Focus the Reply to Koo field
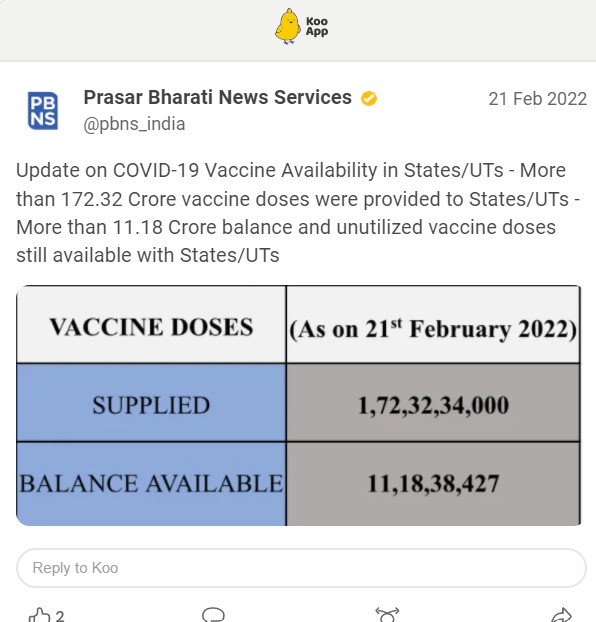Screen dimensions: 596x622 [301, 568]
